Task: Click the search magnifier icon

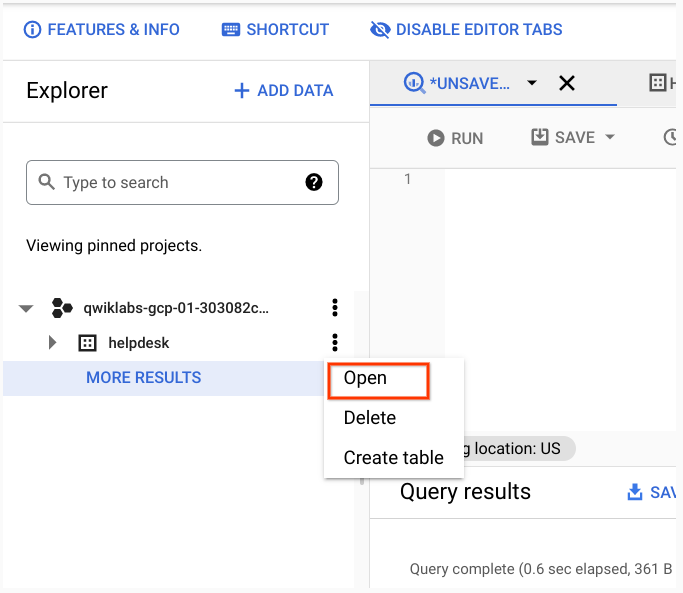Action: (47, 182)
